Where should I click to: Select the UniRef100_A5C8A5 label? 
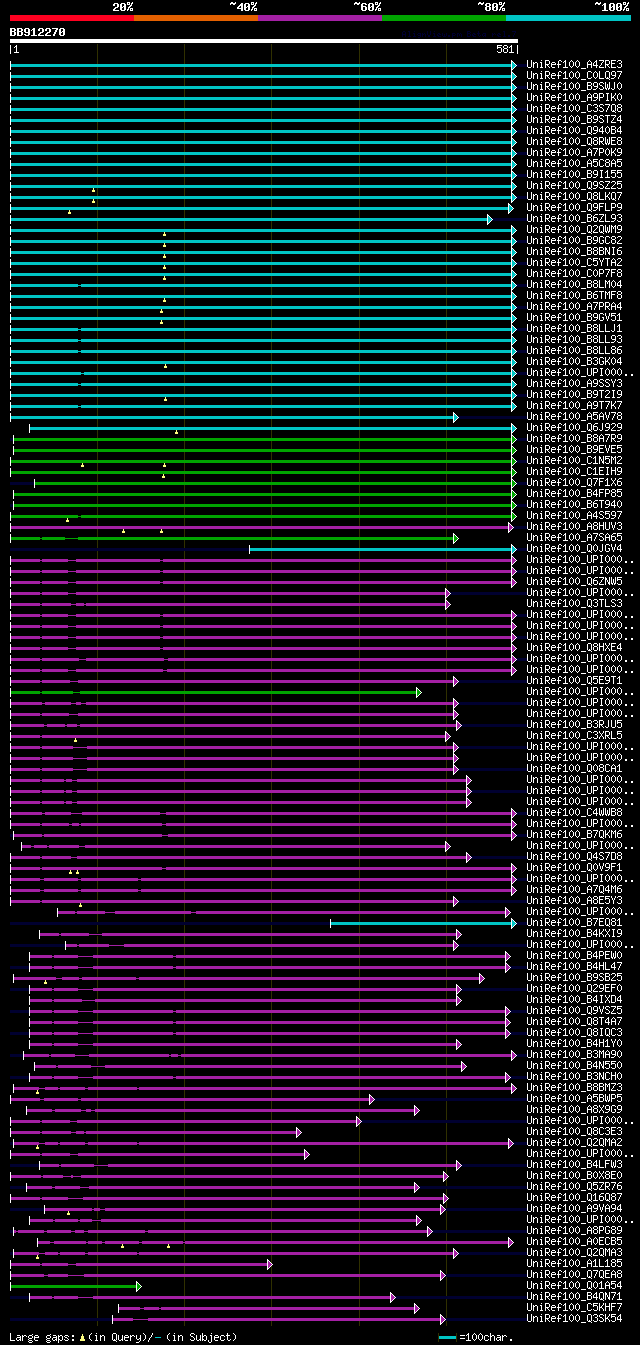coord(574,163)
